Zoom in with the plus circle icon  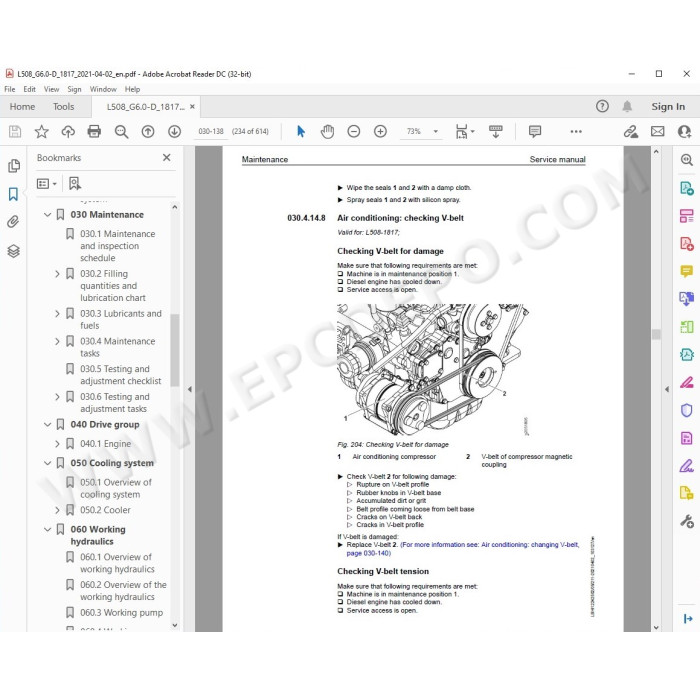pos(380,131)
